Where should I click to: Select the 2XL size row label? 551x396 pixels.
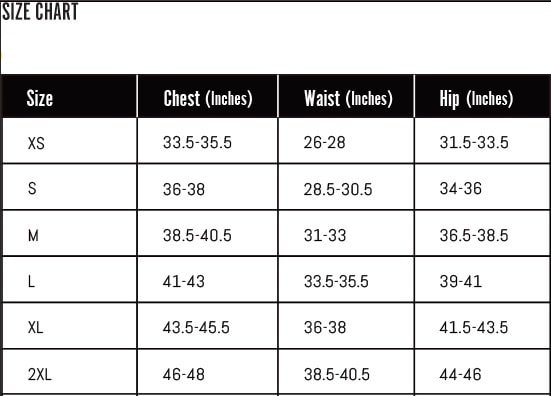point(40,375)
